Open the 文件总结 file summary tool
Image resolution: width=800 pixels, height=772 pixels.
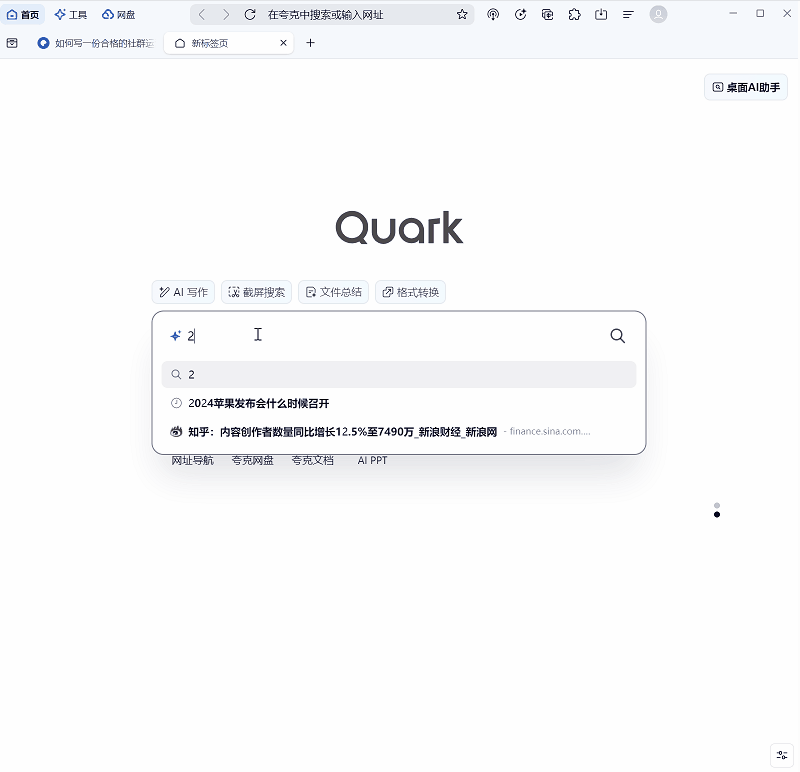pos(333,292)
